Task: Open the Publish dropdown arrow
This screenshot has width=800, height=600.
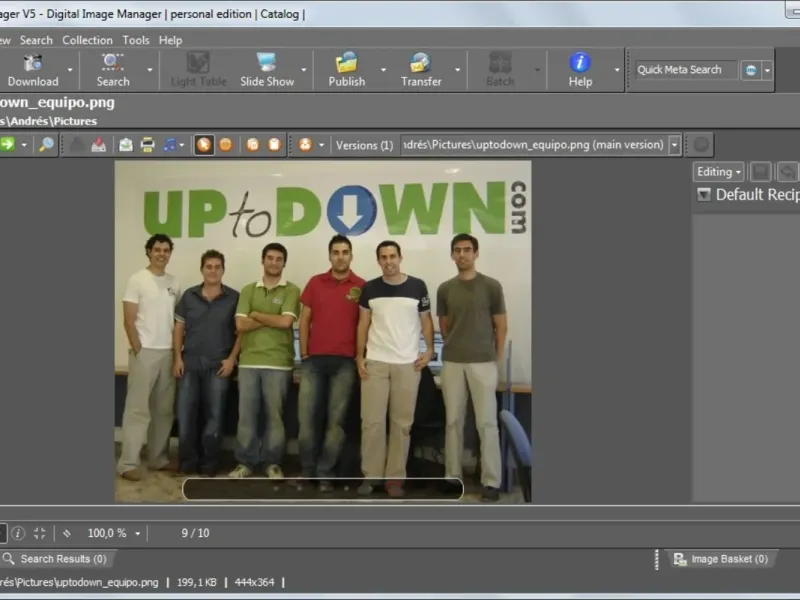Action: [x=383, y=70]
